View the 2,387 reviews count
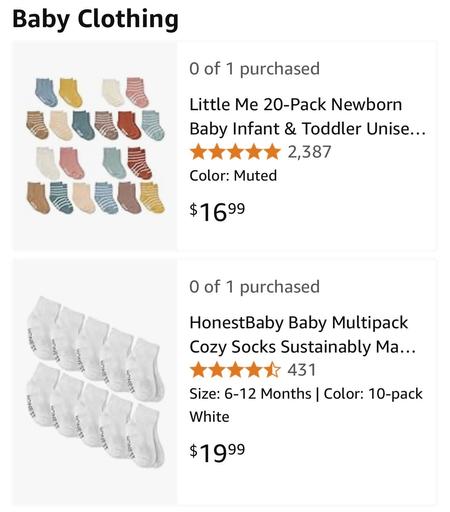 (x=309, y=152)
